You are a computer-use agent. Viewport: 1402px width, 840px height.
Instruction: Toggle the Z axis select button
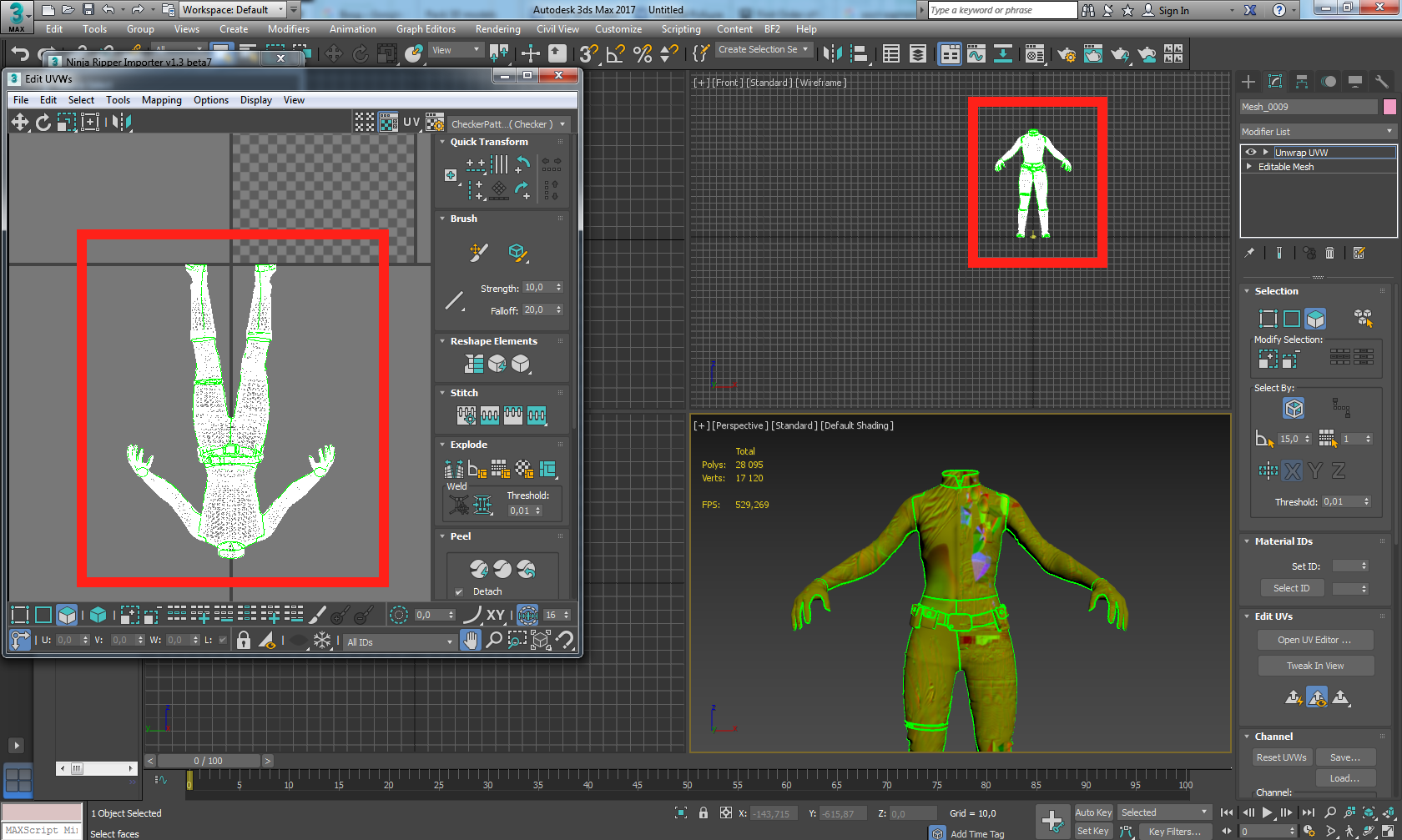coord(1339,471)
